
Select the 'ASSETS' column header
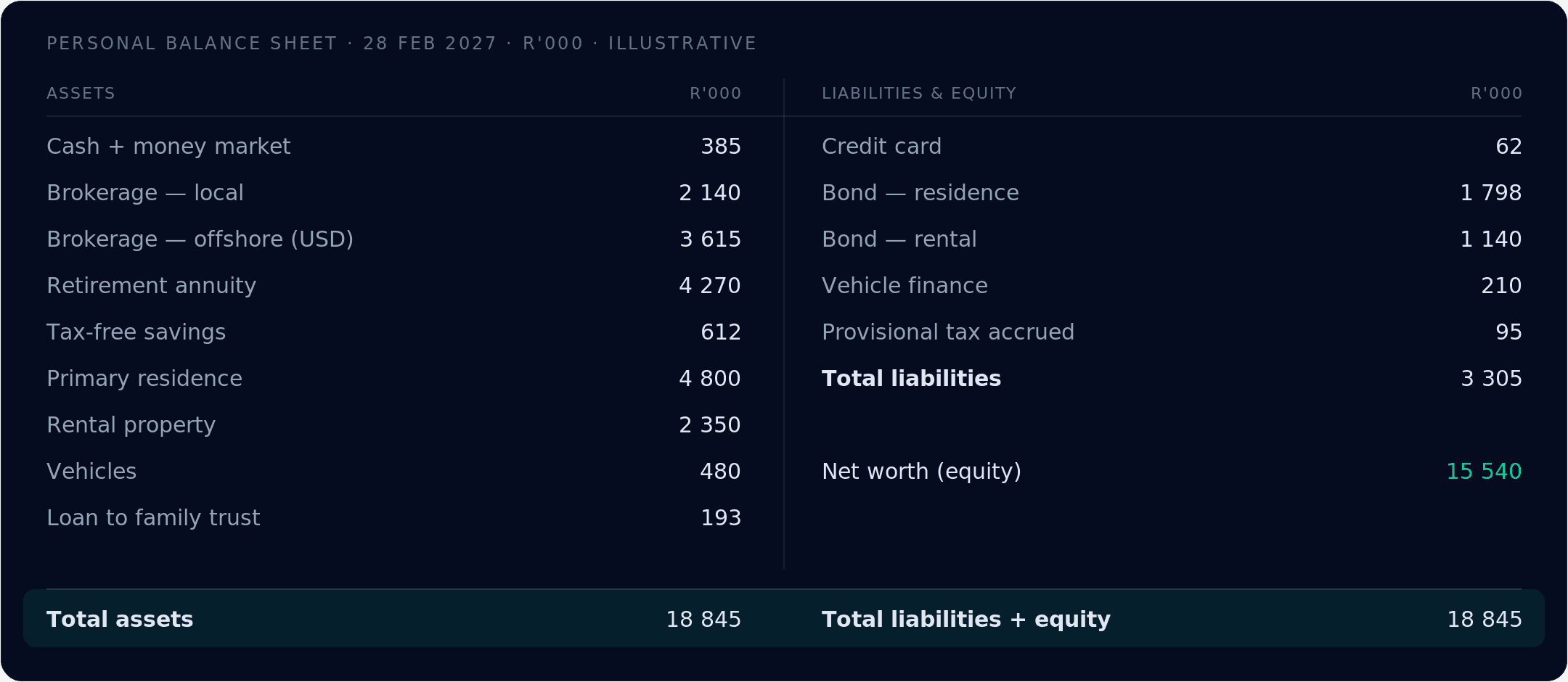[81, 94]
